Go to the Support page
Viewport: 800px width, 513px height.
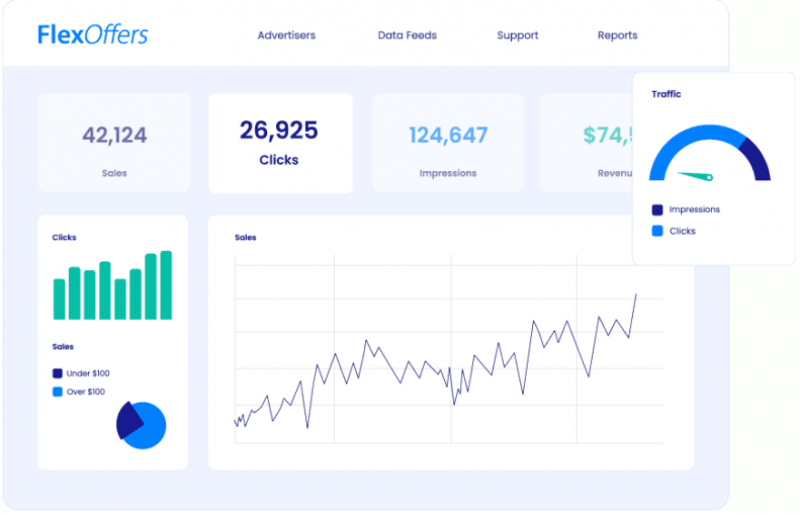tap(517, 35)
